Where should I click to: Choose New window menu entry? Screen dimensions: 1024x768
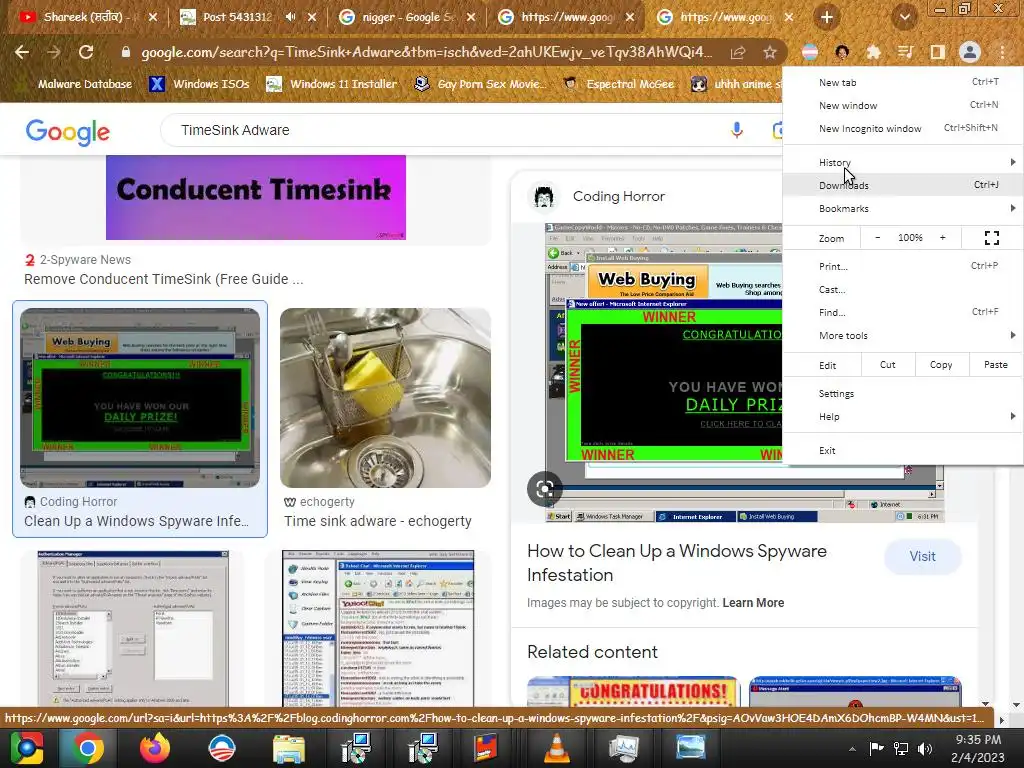tap(903, 104)
